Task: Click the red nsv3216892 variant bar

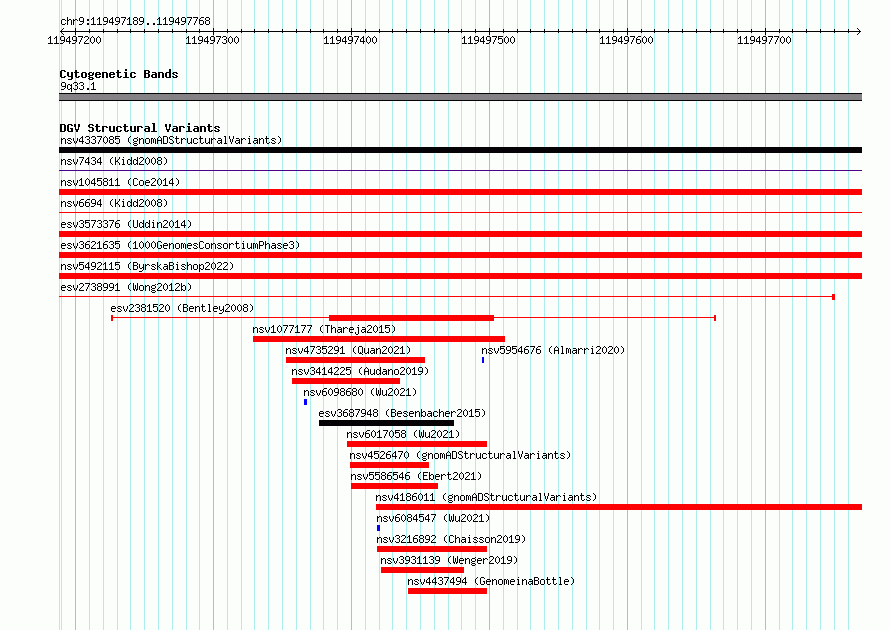Action: (x=432, y=549)
